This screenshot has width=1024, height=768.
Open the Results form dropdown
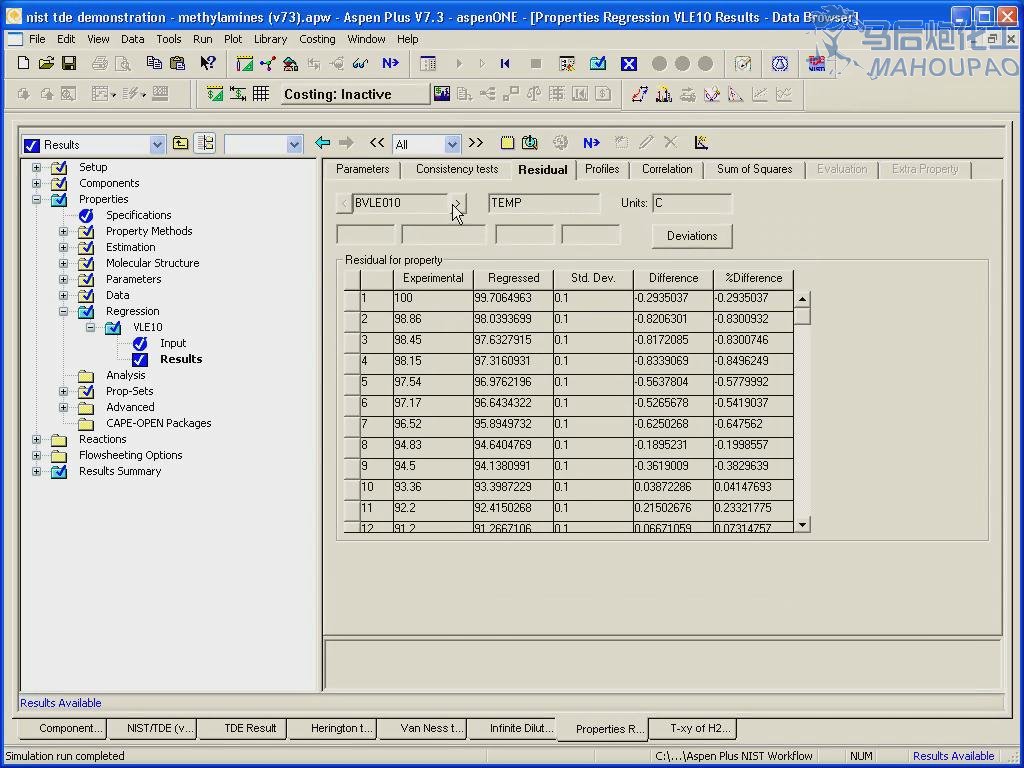pyautogui.click(x=157, y=144)
